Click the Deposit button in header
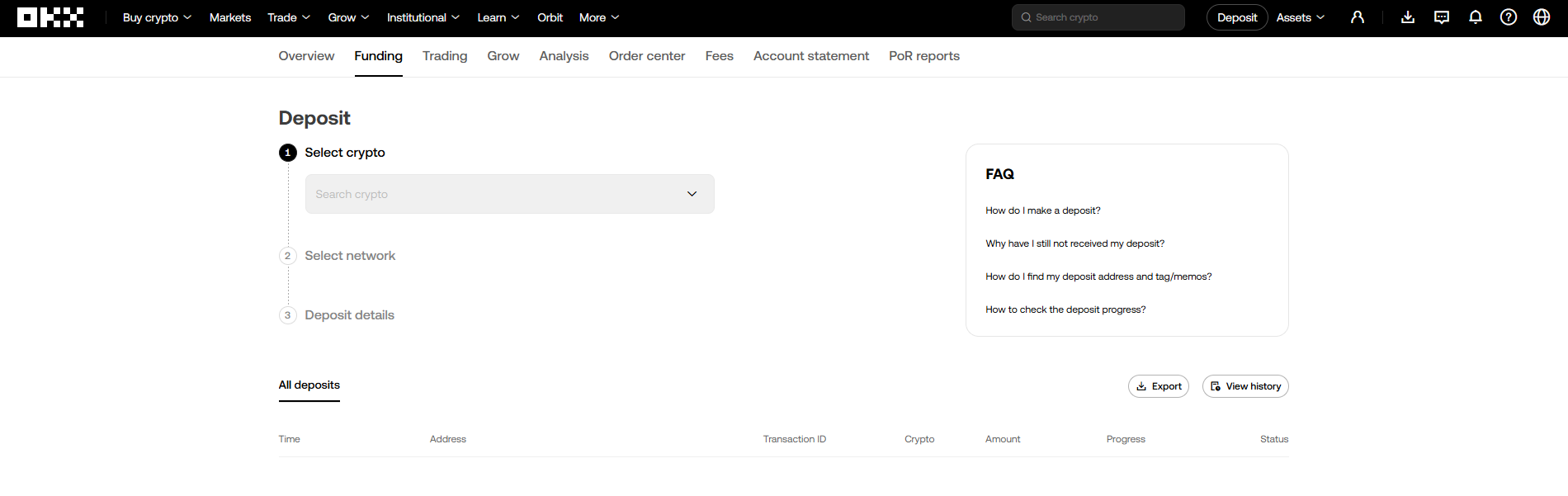1568x496 pixels. point(1237,17)
